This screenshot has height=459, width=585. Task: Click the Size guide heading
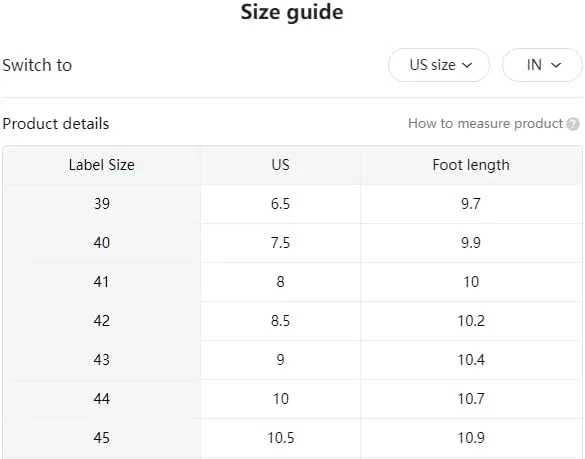(292, 12)
